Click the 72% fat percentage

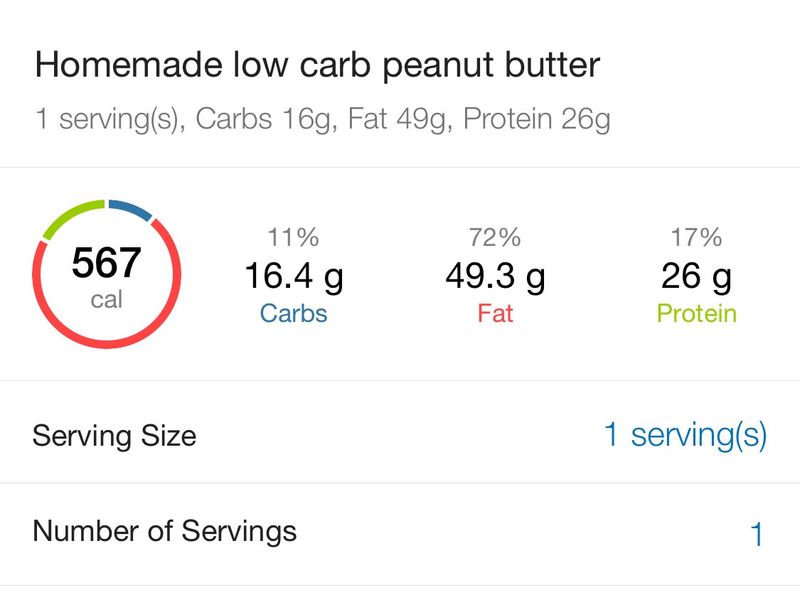pyautogui.click(x=495, y=237)
